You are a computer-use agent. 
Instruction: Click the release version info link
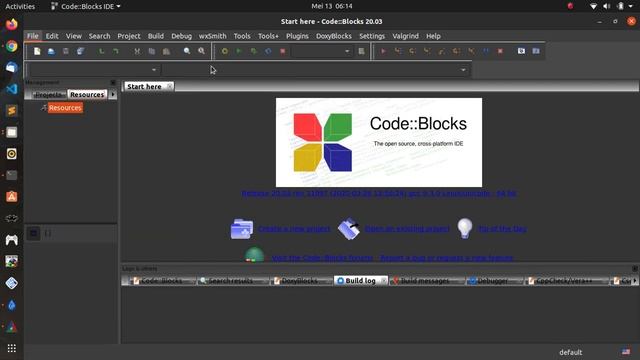click(x=379, y=193)
